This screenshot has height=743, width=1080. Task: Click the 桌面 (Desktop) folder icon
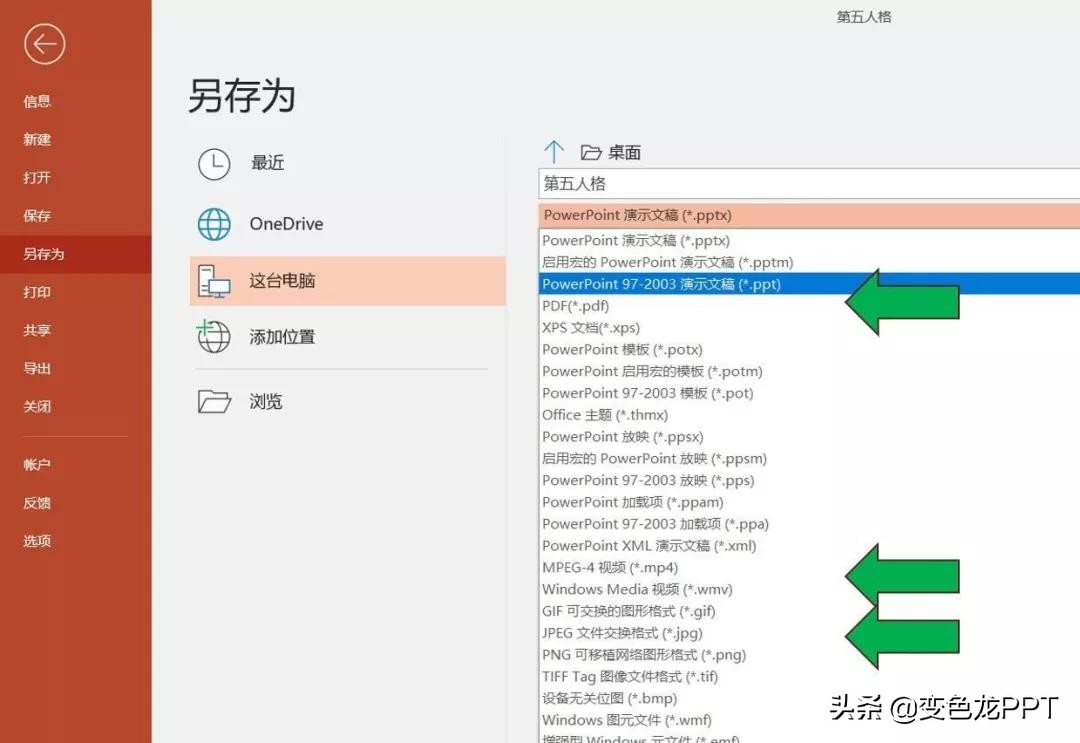pyautogui.click(x=589, y=151)
